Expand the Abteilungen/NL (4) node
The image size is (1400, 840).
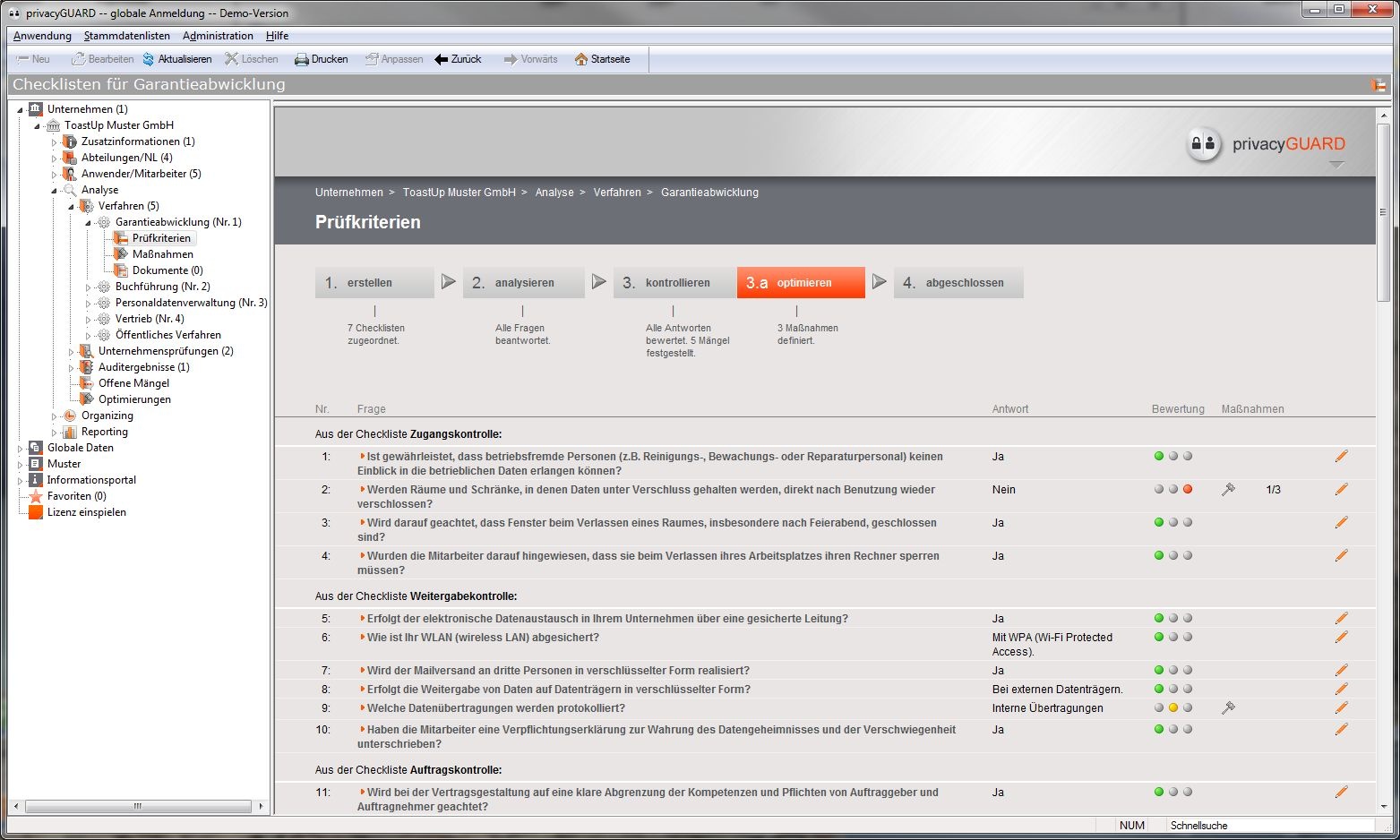[x=54, y=159]
